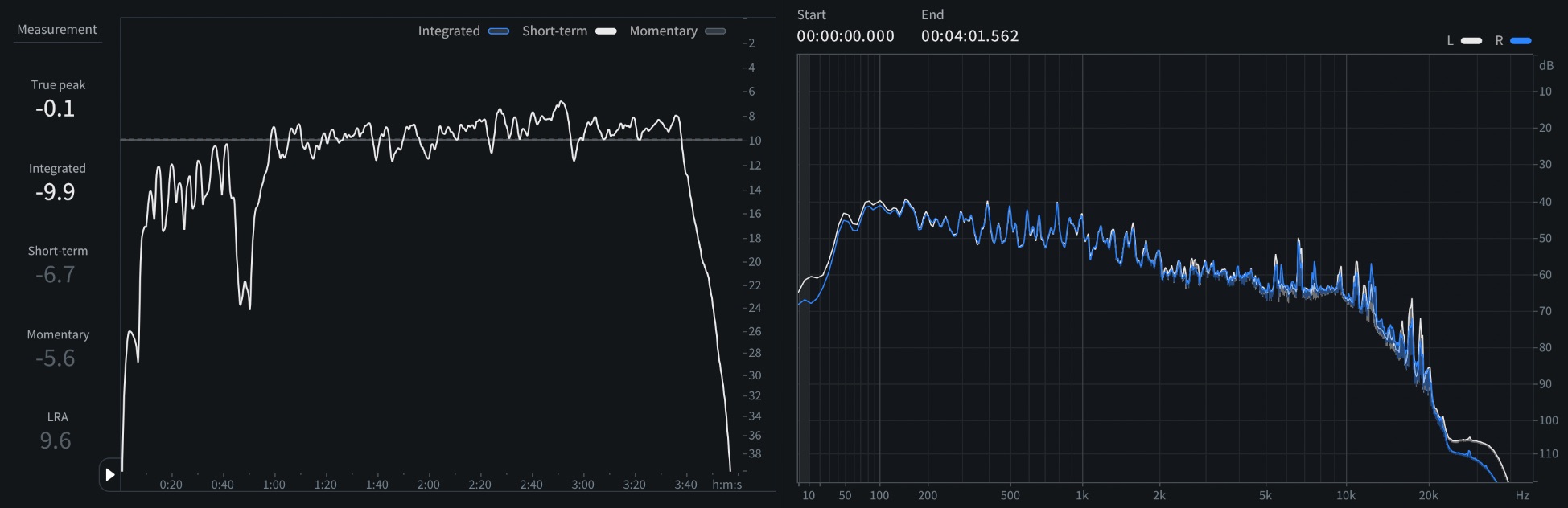This screenshot has width=1568, height=508.
Task: Click the Hz unit label
Action: pyautogui.click(x=1522, y=495)
